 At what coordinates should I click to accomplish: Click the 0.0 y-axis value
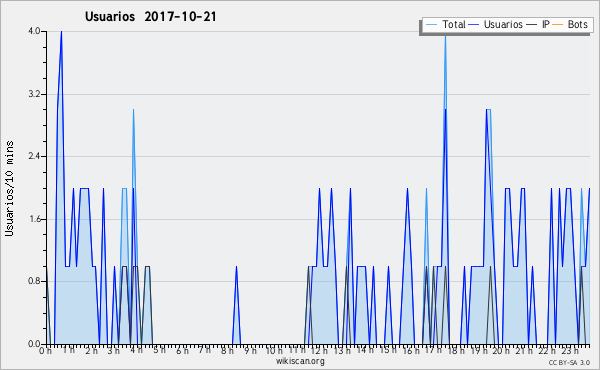tap(34, 344)
